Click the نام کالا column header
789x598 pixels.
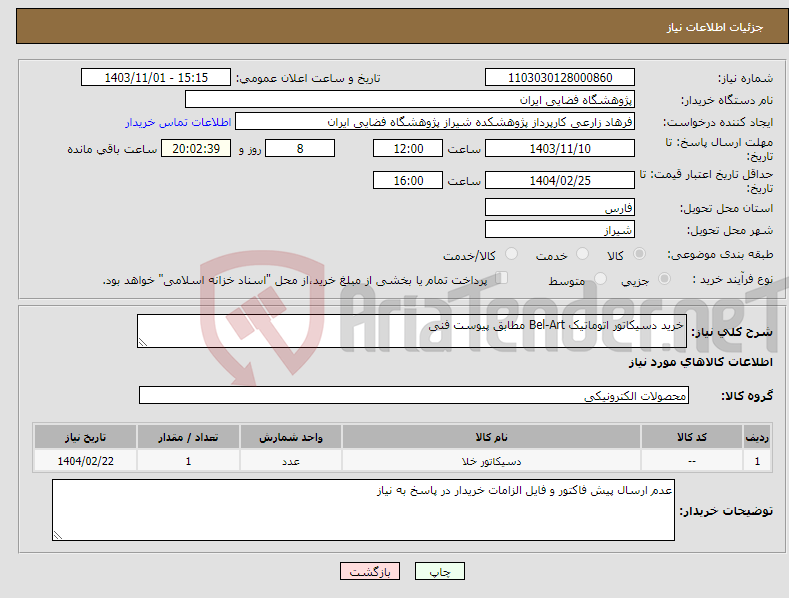pyautogui.click(x=491, y=437)
